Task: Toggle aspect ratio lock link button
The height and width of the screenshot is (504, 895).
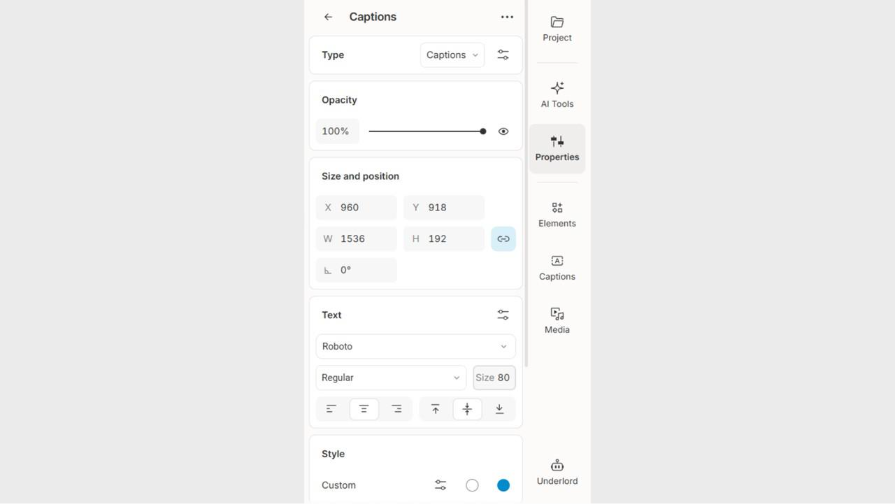Action: click(x=503, y=239)
